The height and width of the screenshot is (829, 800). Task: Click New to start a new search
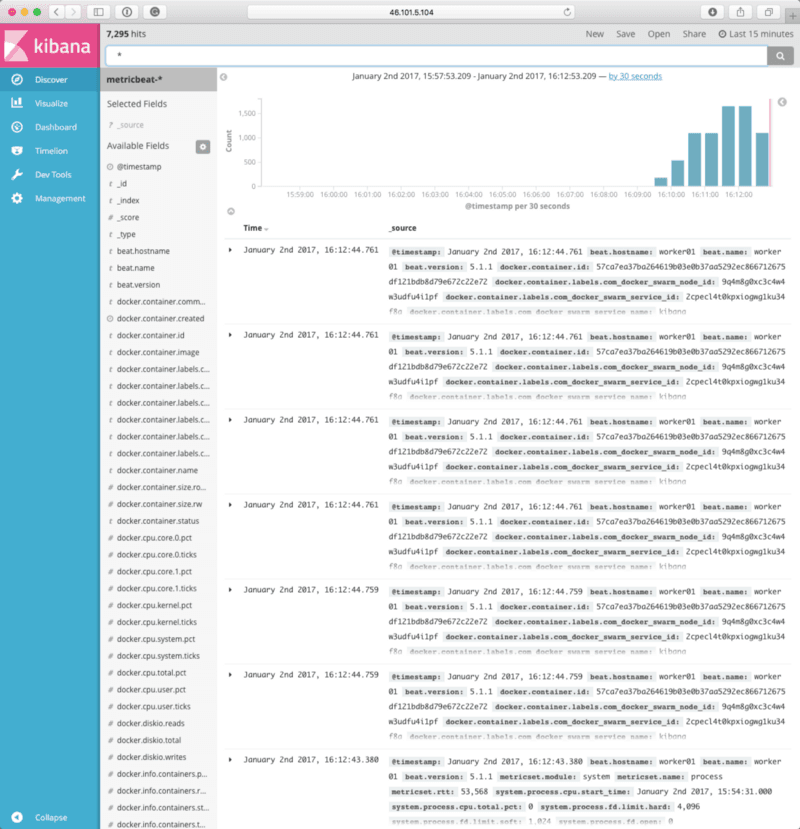(594, 33)
